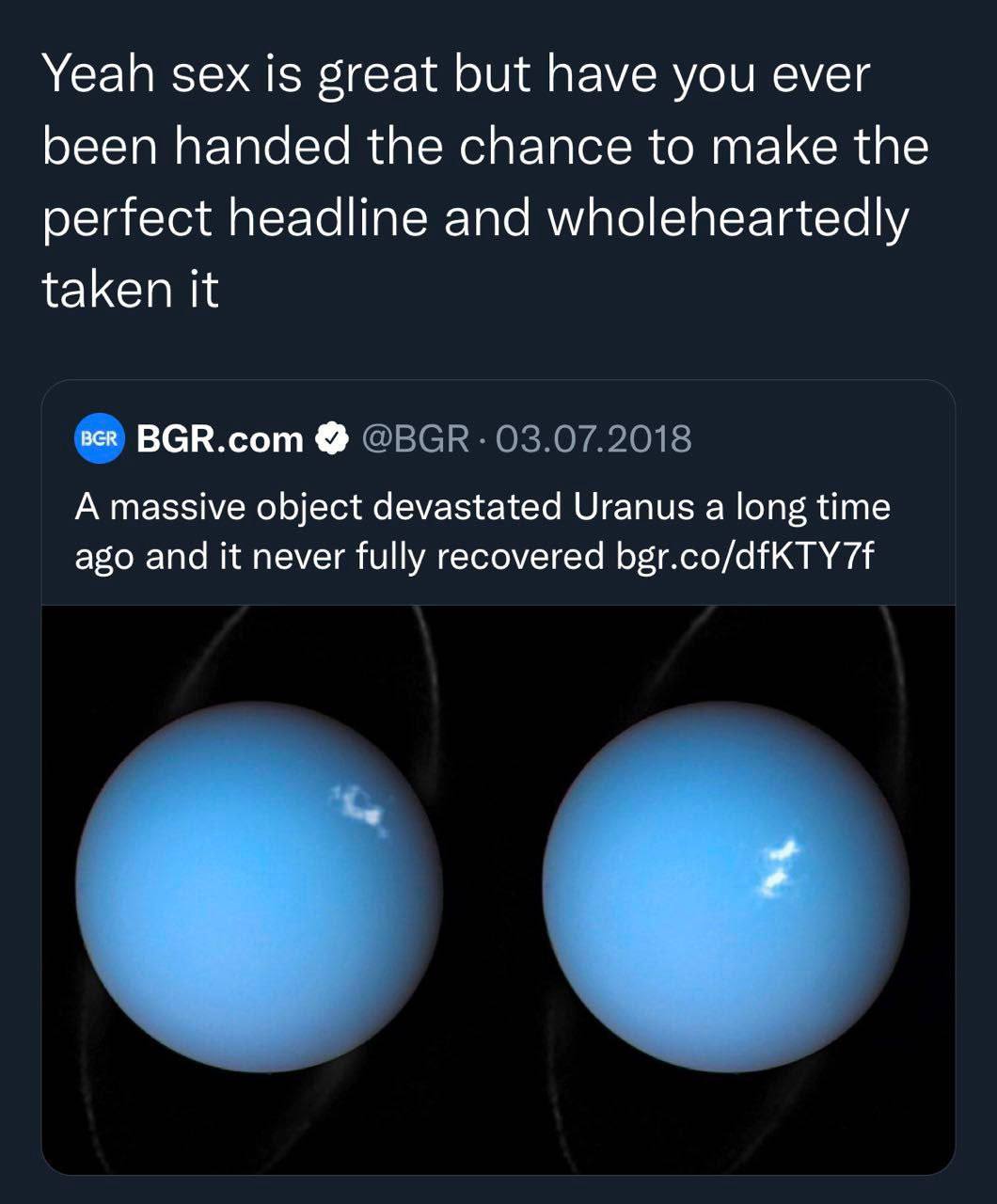Click the quoted tweet headline text
The height and width of the screenshot is (1204, 997).
coord(482,532)
